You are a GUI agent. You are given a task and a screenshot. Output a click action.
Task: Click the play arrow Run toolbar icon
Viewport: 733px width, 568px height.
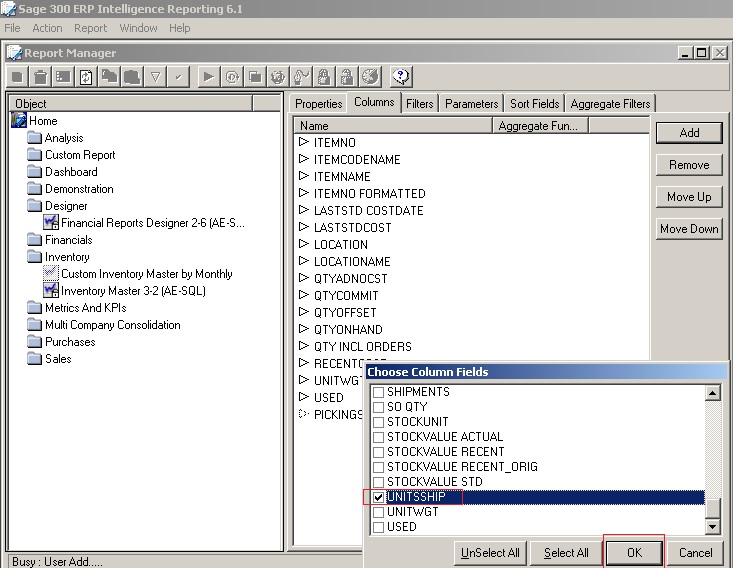[x=208, y=77]
